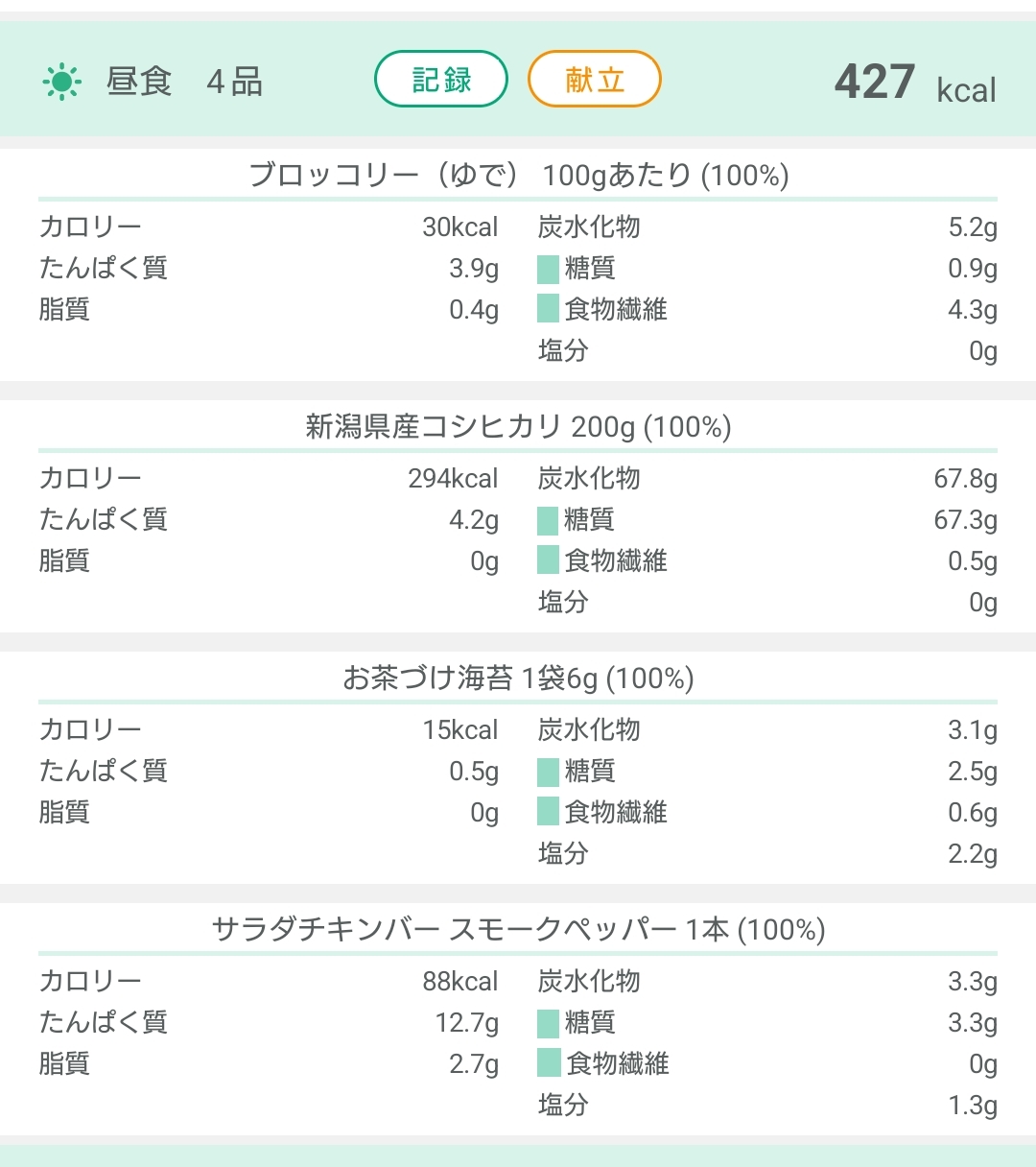Click green square beside 糖質 under ブロッコリー
The image size is (1036, 1167).
[548, 269]
